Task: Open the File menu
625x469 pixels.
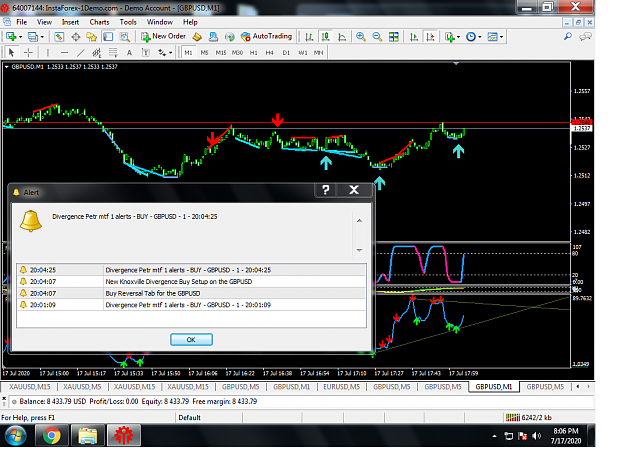Action: click(x=22, y=22)
